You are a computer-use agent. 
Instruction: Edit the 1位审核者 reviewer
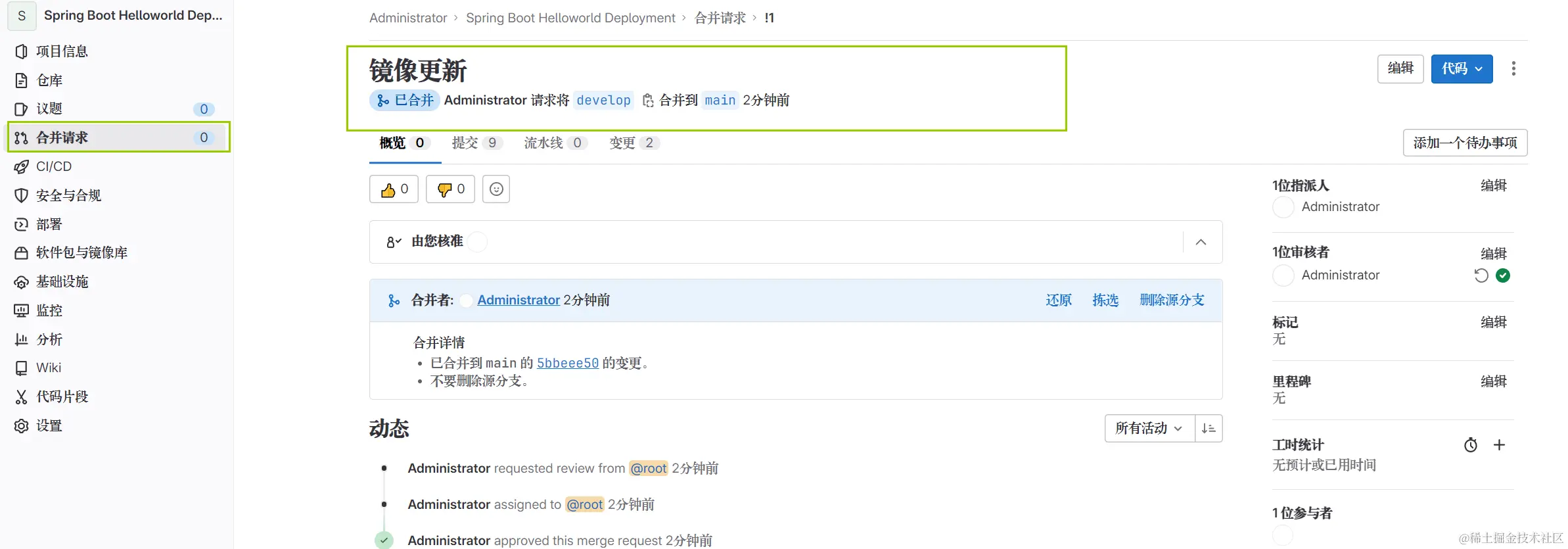[x=1493, y=254]
